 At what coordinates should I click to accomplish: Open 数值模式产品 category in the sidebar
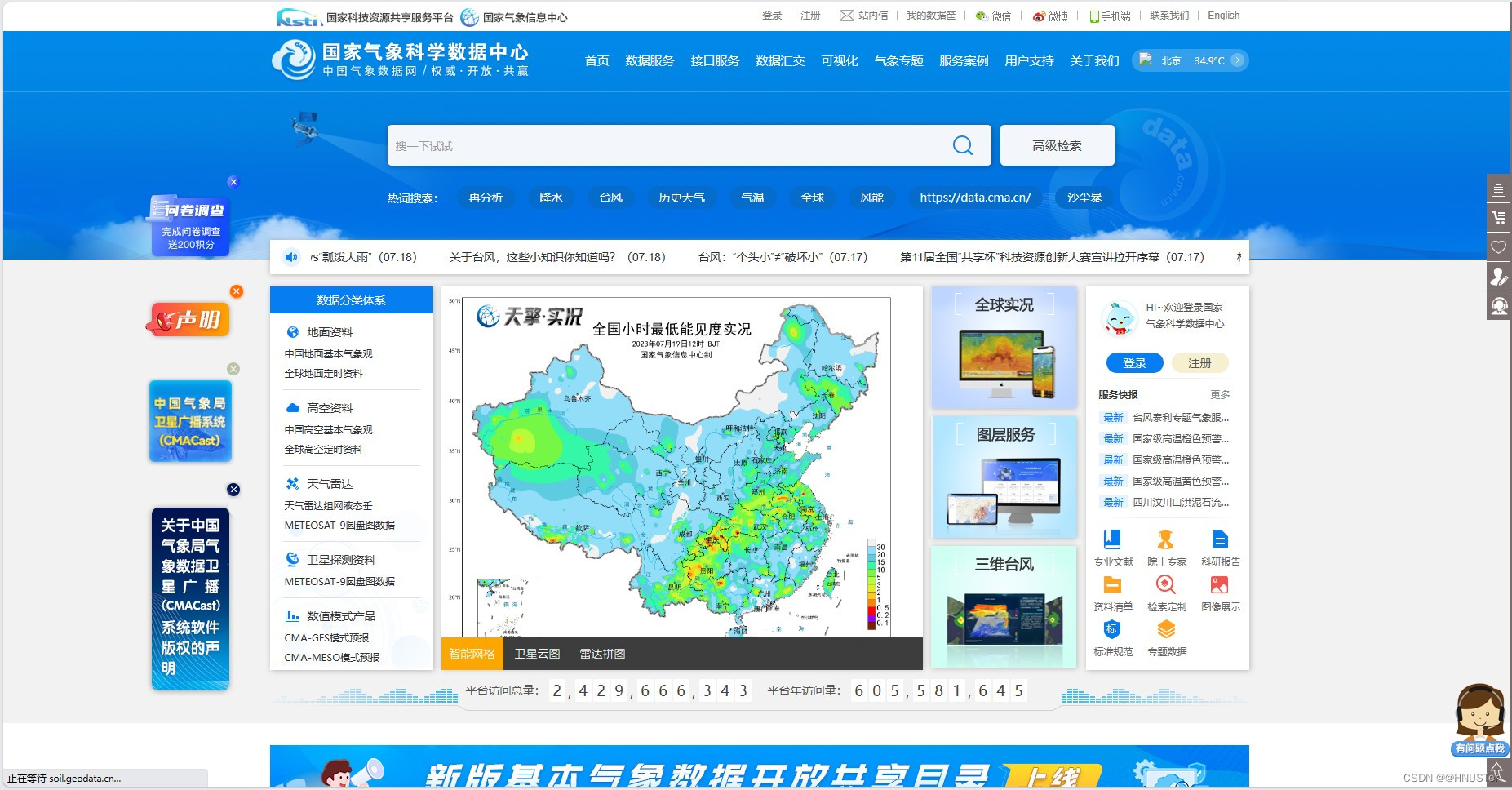[x=341, y=616]
